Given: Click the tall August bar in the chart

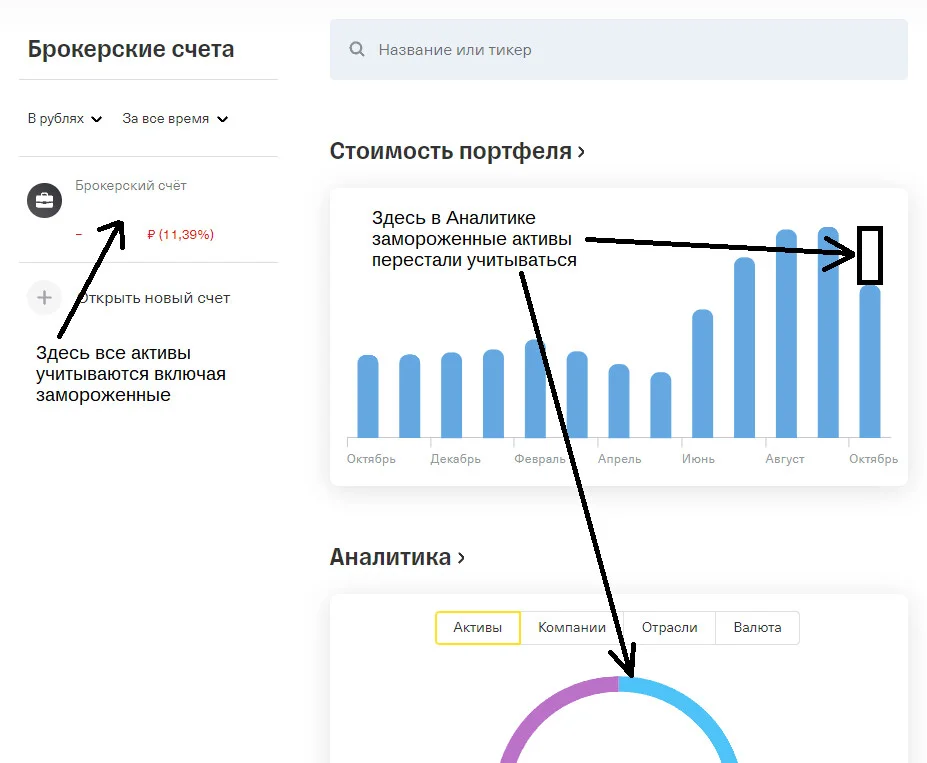Looking at the screenshot, I should (x=786, y=333).
